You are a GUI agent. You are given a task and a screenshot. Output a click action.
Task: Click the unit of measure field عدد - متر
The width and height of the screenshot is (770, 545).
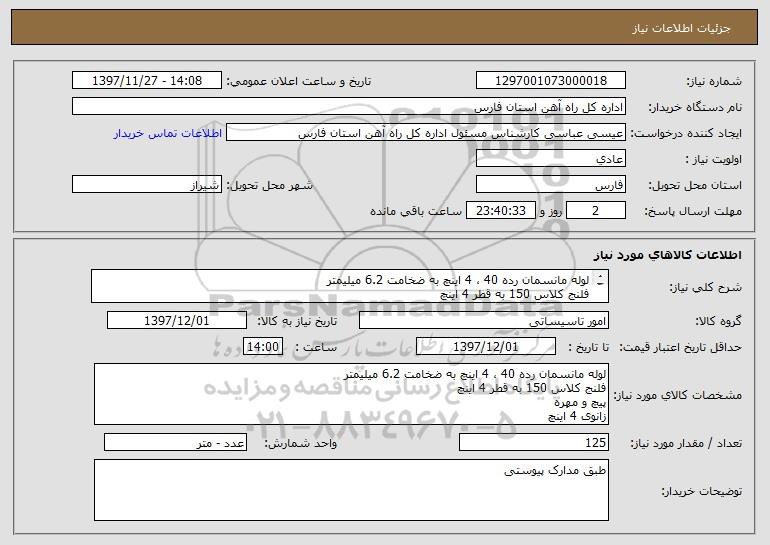tap(175, 442)
